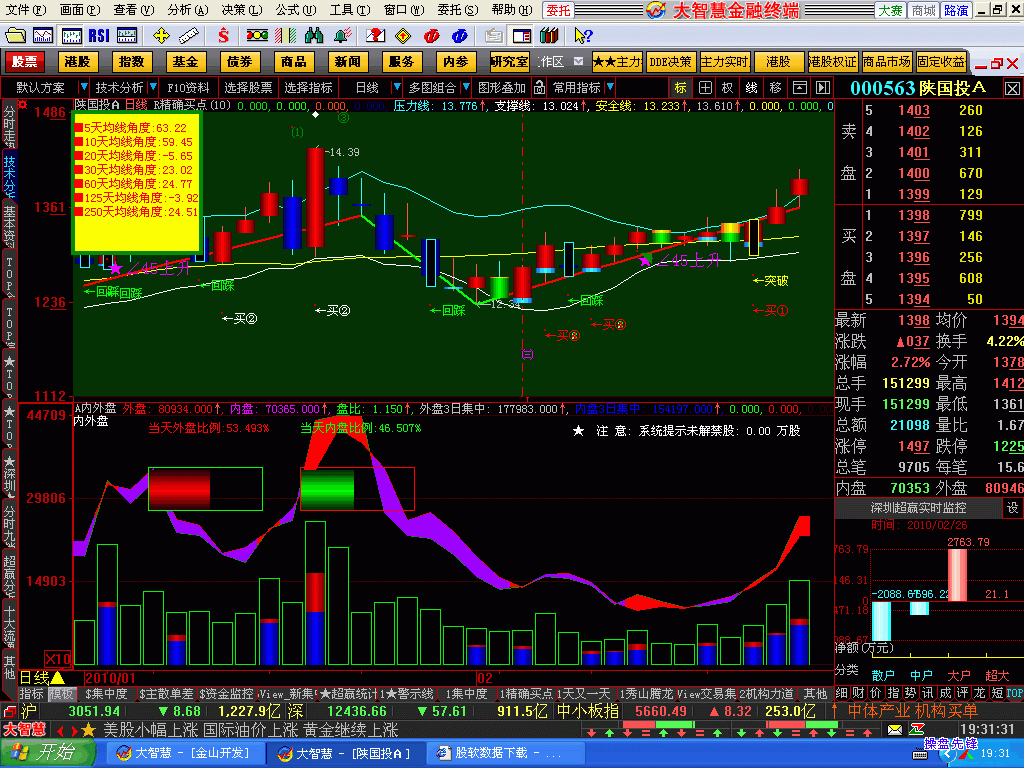Open the books library icon

(549, 35)
